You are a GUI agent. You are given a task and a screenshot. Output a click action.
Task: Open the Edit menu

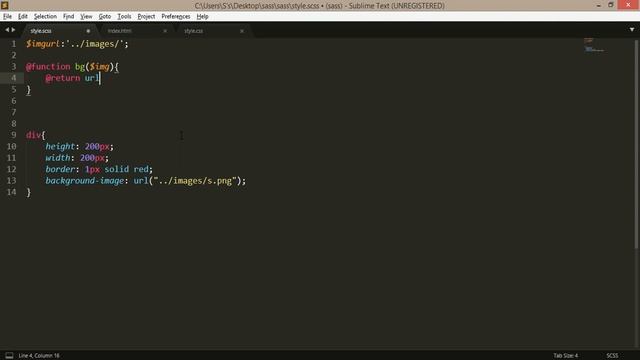point(22,16)
